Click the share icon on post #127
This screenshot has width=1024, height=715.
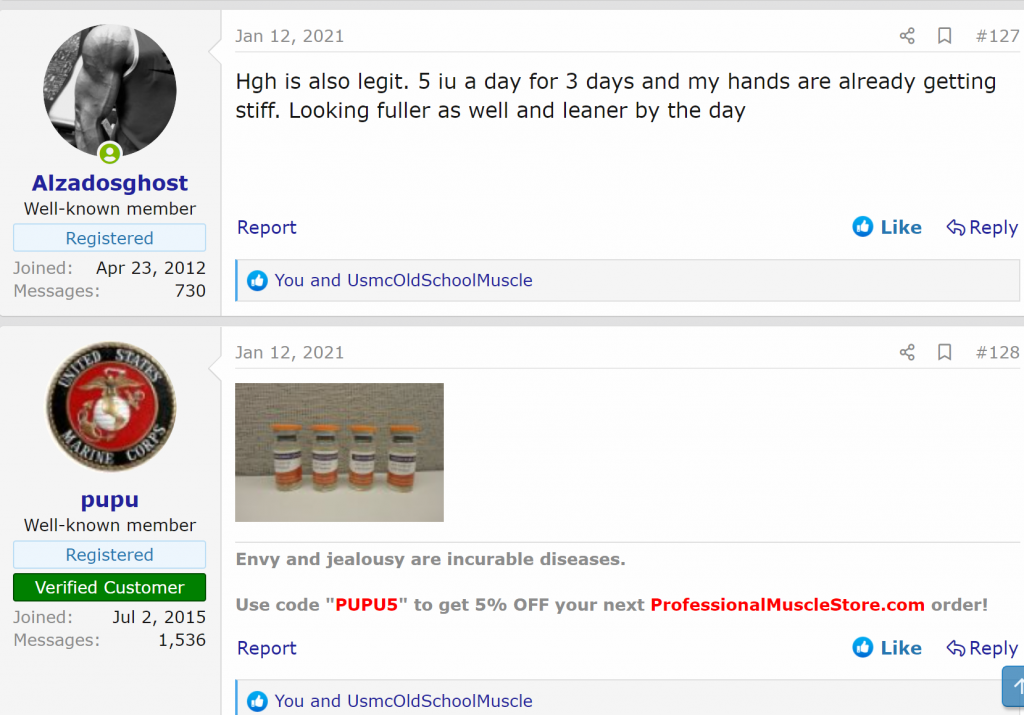[x=906, y=36]
